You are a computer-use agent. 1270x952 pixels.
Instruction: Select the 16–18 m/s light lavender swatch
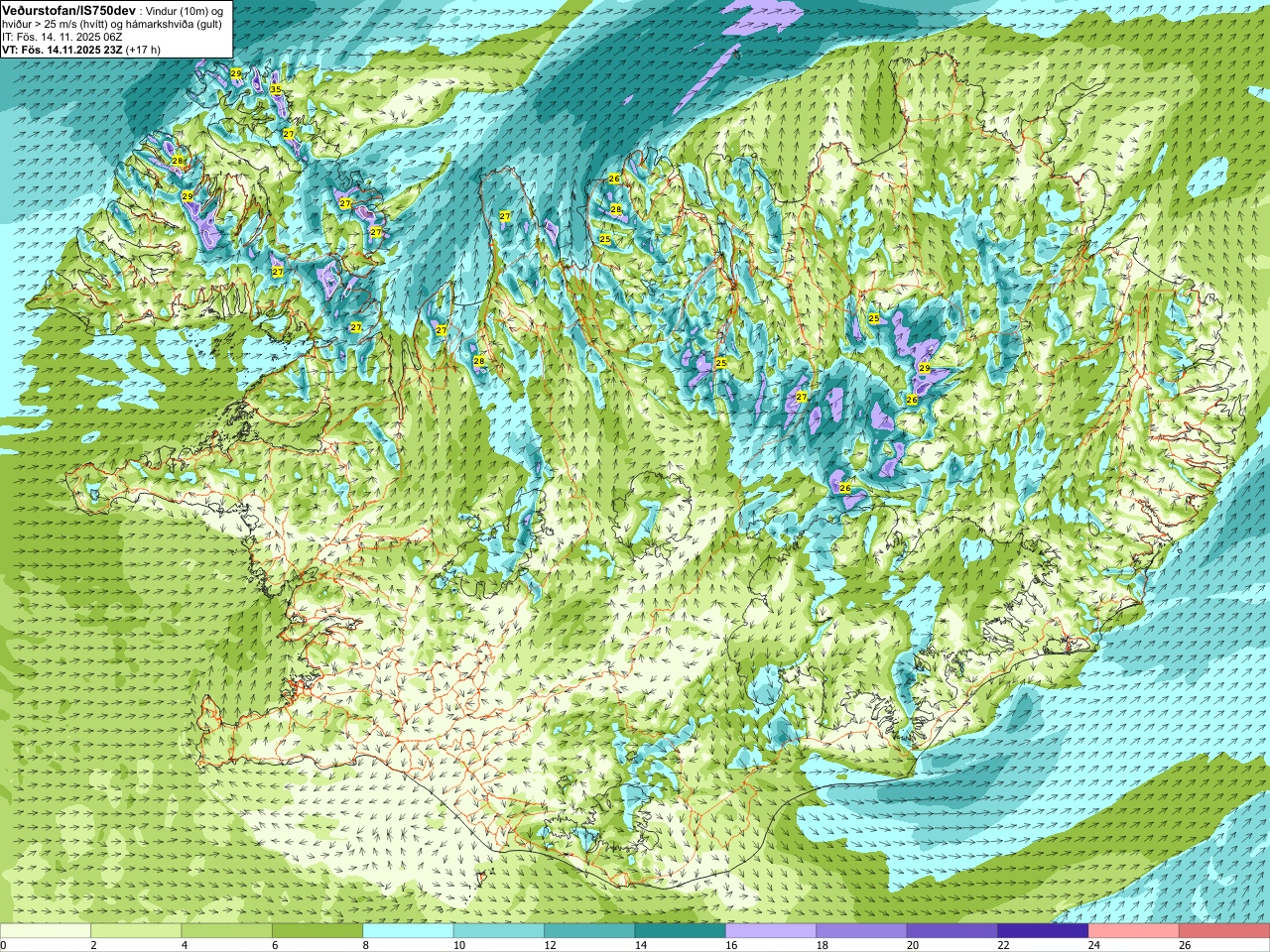pyautogui.click(x=771, y=931)
